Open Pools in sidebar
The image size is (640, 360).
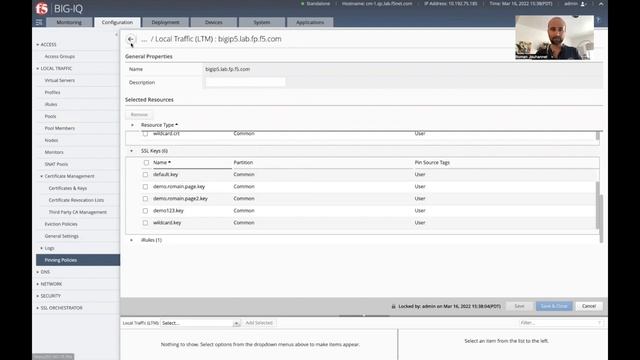pos(50,116)
